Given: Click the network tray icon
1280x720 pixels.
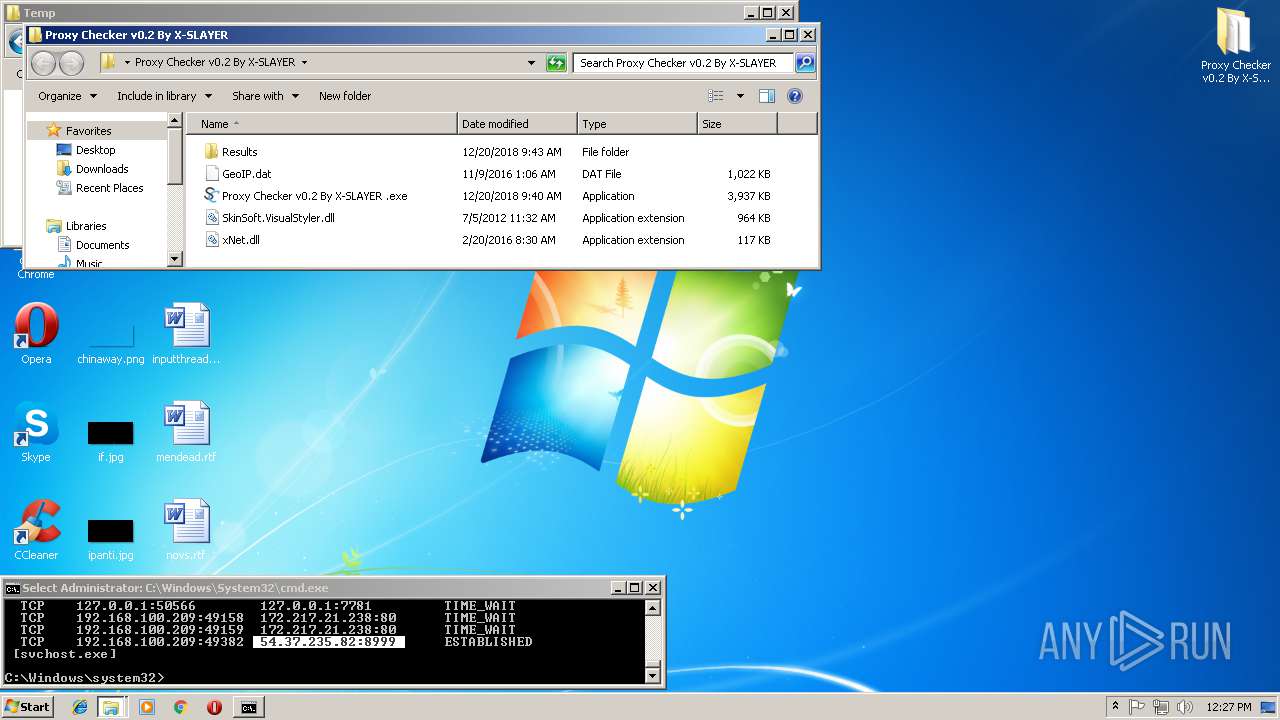Looking at the screenshot, I should tap(1160, 707).
